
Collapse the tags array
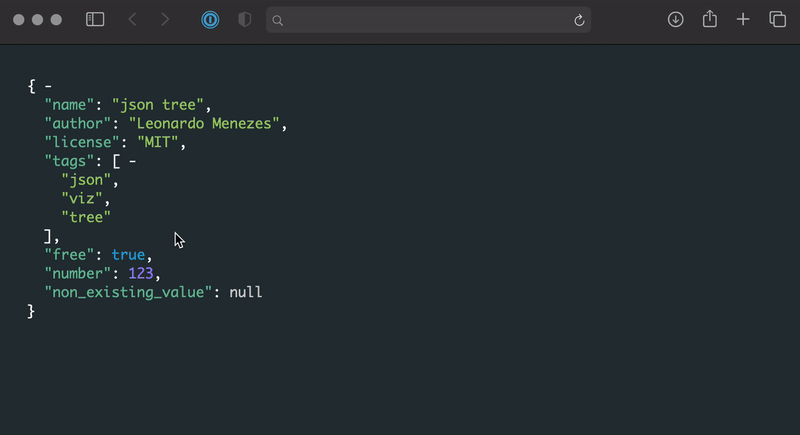(x=132, y=161)
